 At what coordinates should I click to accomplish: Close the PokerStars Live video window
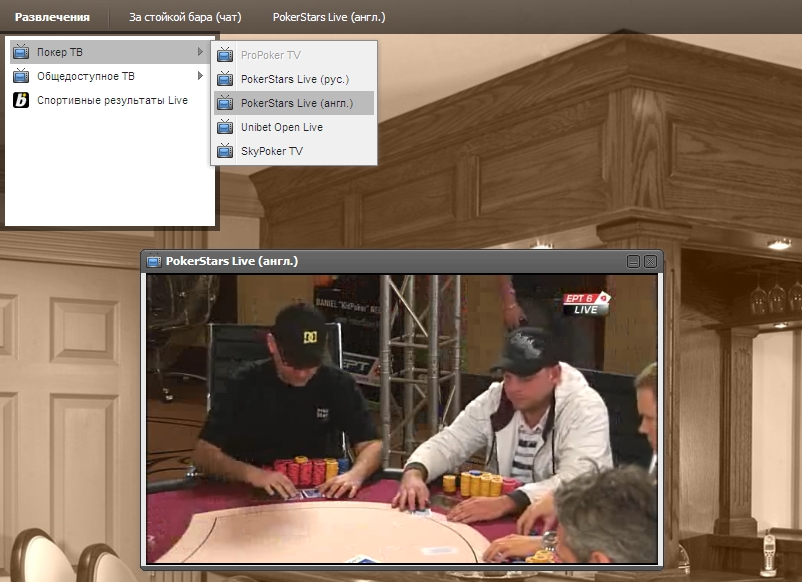(x=650, y=262)
